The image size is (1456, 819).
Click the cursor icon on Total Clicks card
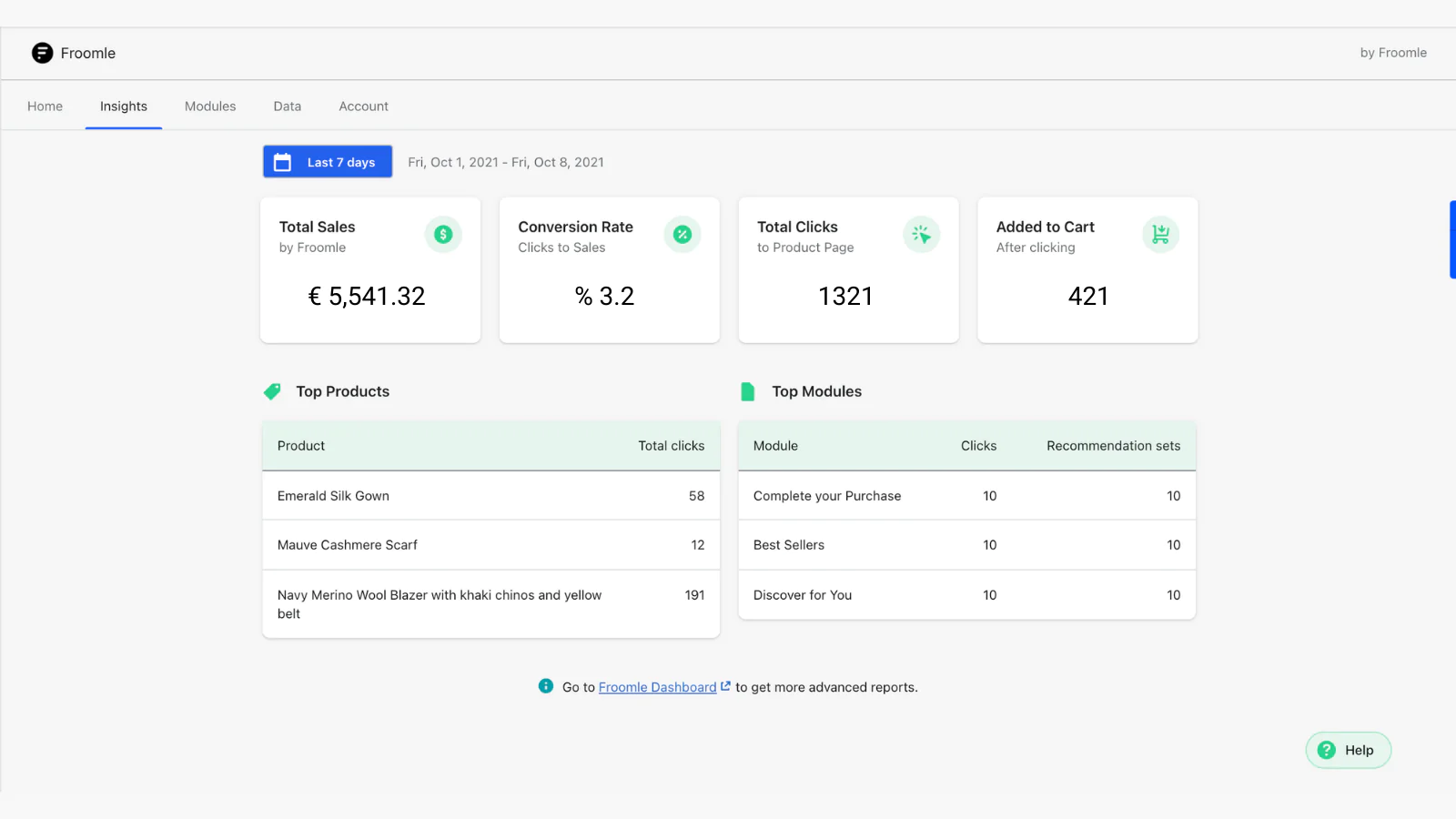click(922, 235)
